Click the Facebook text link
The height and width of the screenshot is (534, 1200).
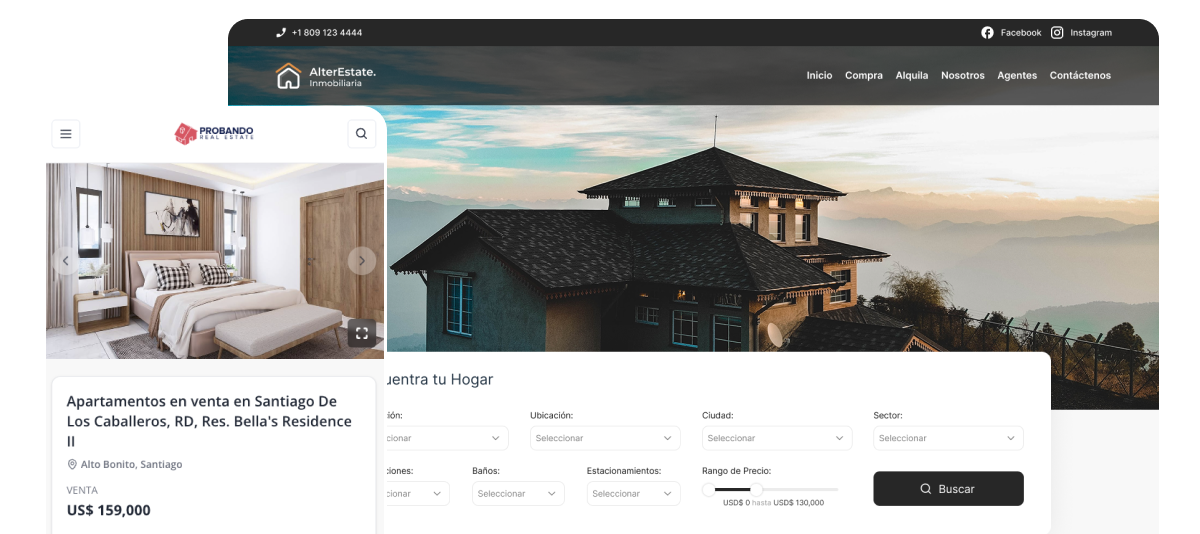tap(1021, 33)
